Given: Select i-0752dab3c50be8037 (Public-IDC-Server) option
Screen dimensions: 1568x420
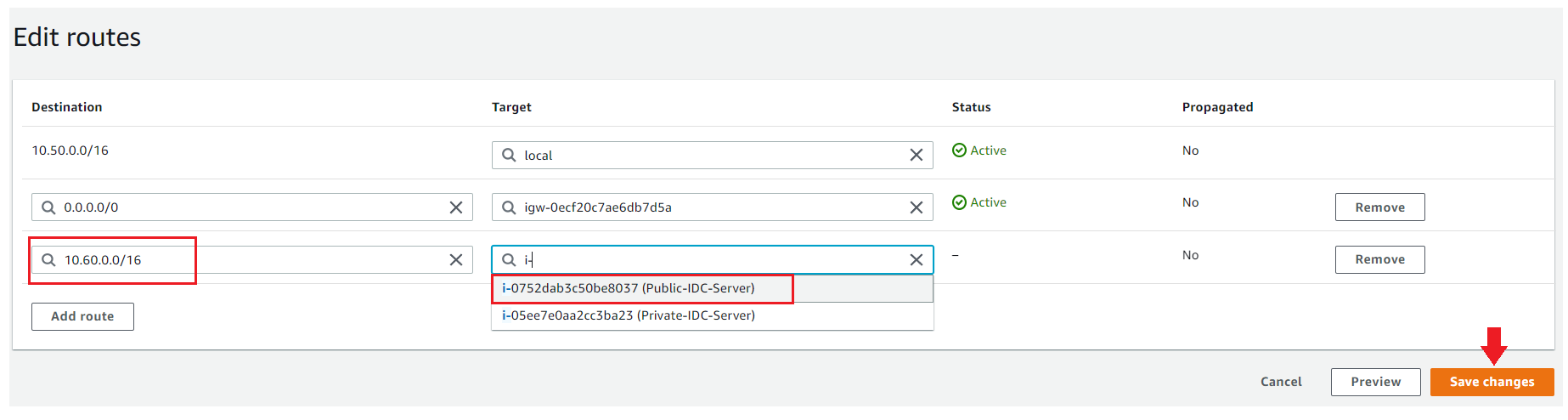Looking at the screenshot, I should 712,288.
